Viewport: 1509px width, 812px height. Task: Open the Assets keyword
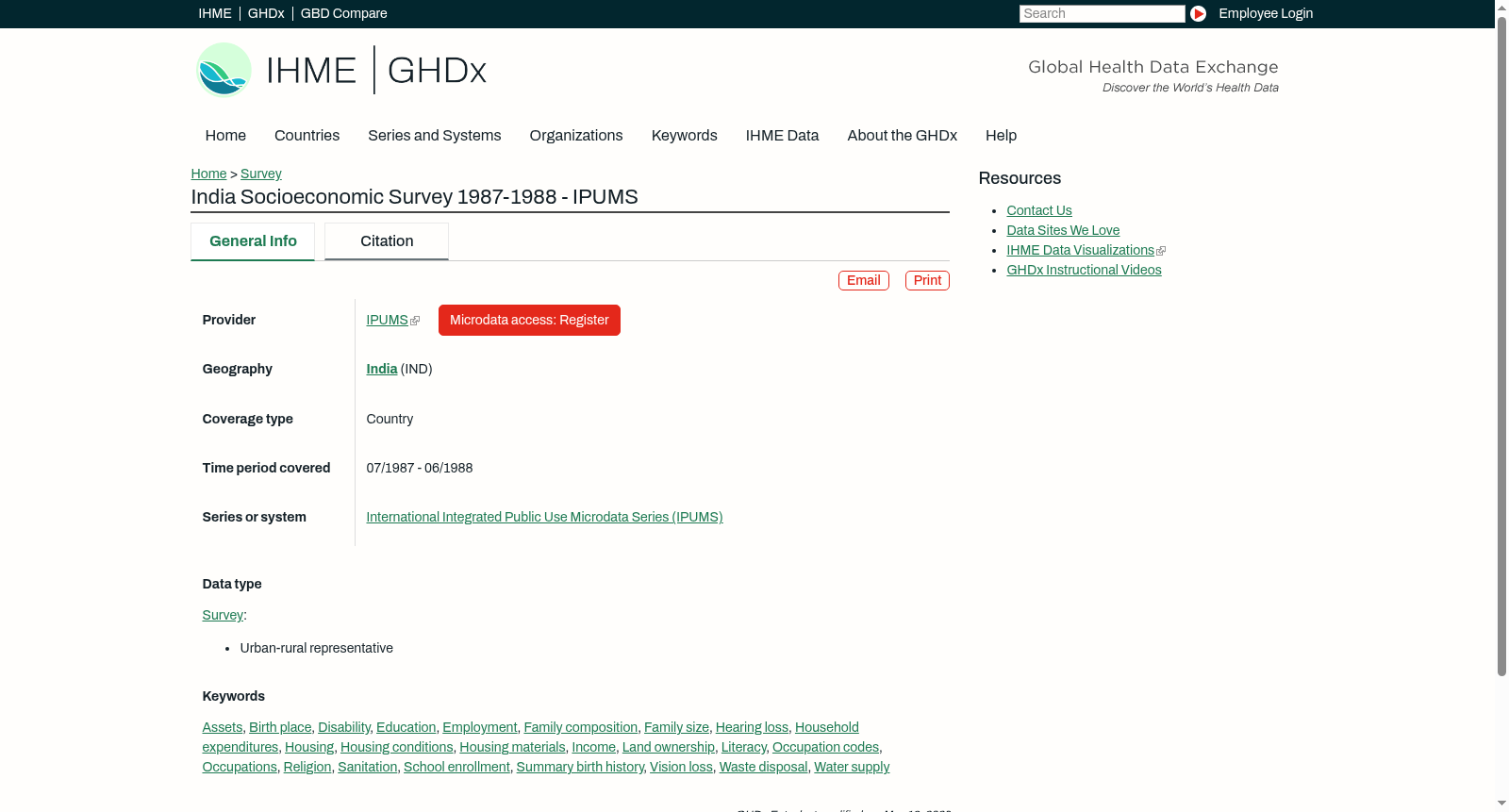tap(223, 727)
